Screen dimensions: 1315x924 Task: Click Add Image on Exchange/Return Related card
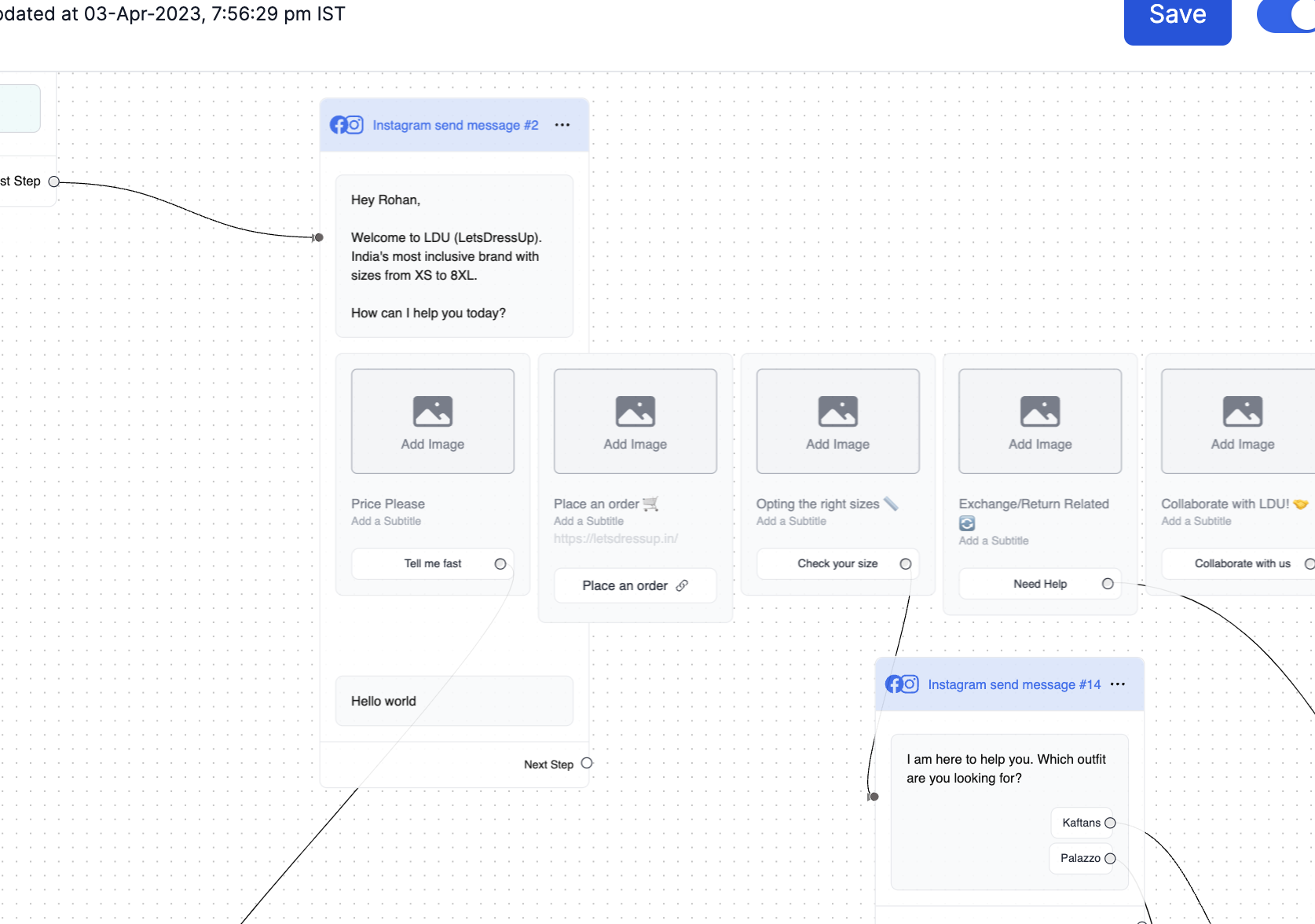point(1039,420)
